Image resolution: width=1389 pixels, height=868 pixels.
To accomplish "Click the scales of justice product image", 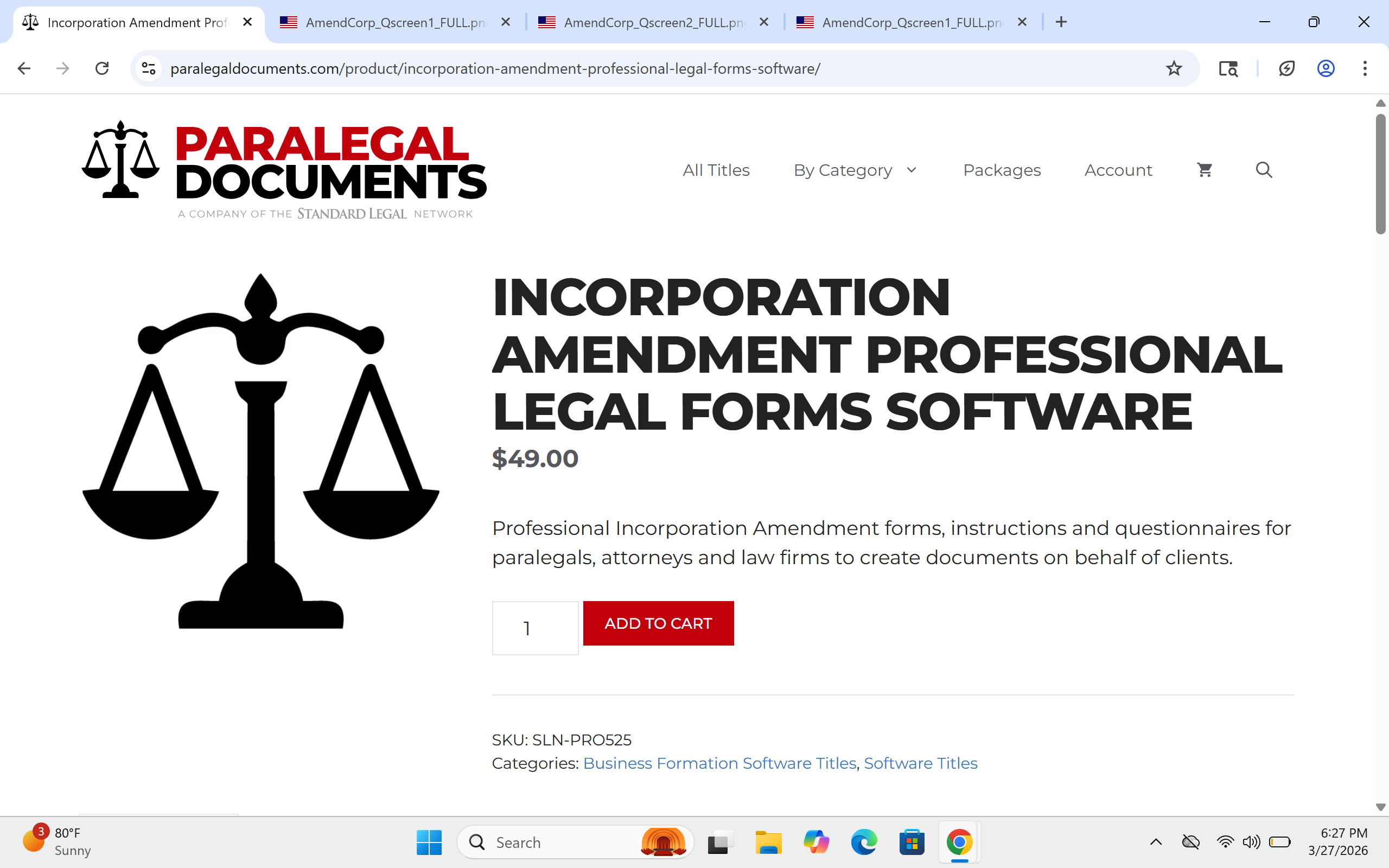I will (x=261, y=451).
